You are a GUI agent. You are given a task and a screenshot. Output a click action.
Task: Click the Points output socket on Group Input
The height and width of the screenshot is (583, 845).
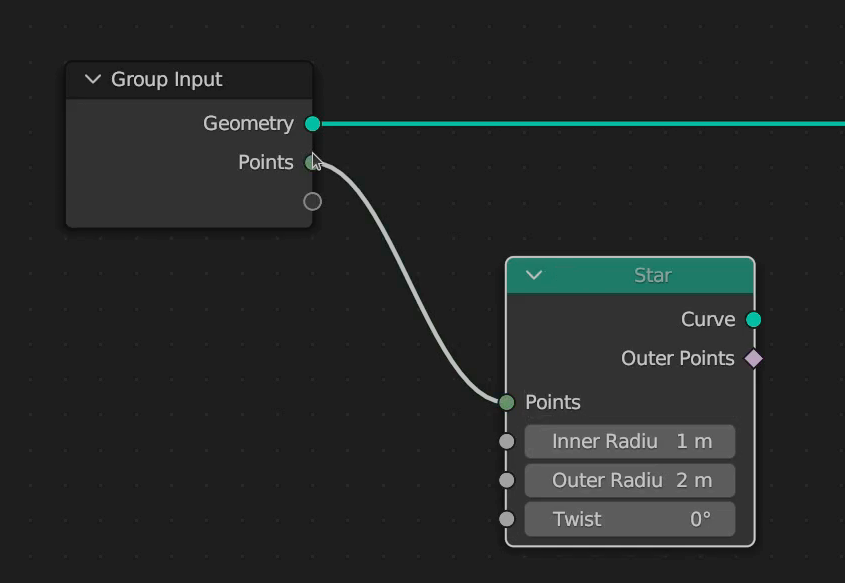pyautogui.click(x=311, y=162)
